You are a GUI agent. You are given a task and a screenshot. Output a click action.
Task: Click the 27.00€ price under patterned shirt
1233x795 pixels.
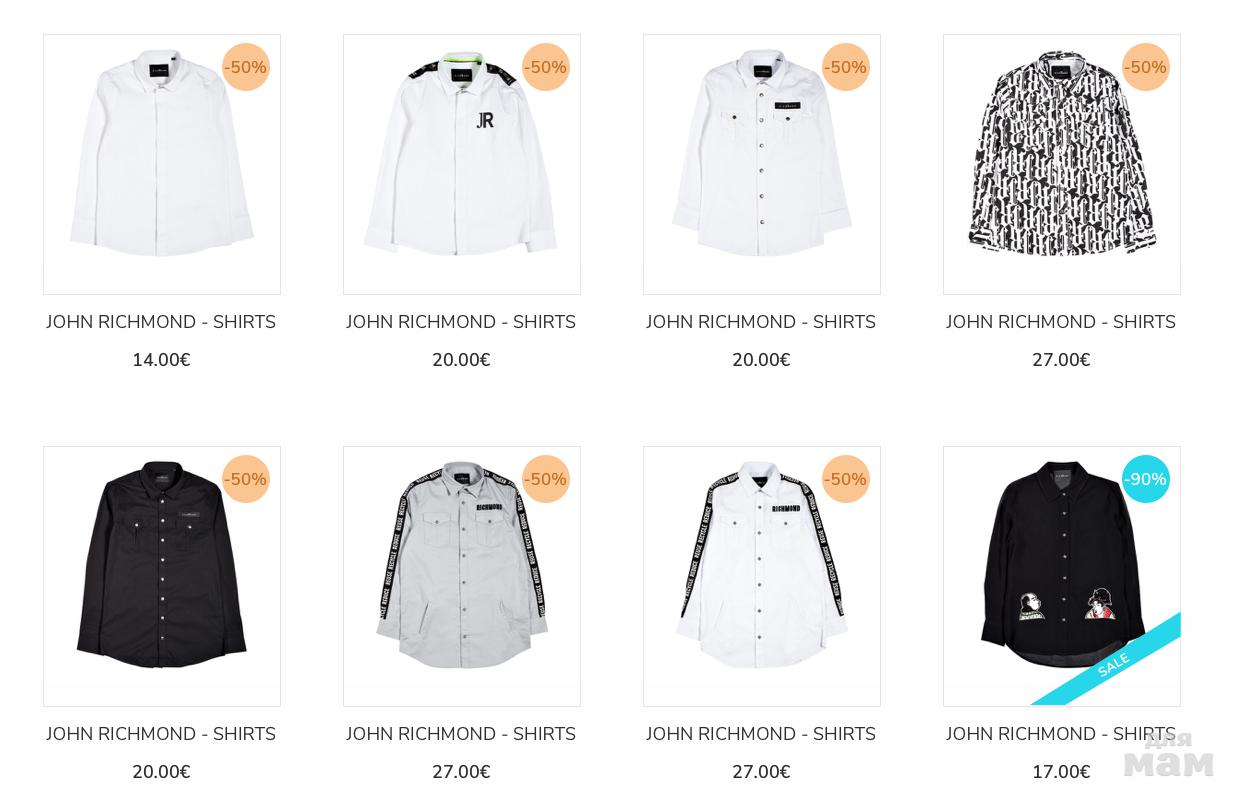(x=1061, y=360)
